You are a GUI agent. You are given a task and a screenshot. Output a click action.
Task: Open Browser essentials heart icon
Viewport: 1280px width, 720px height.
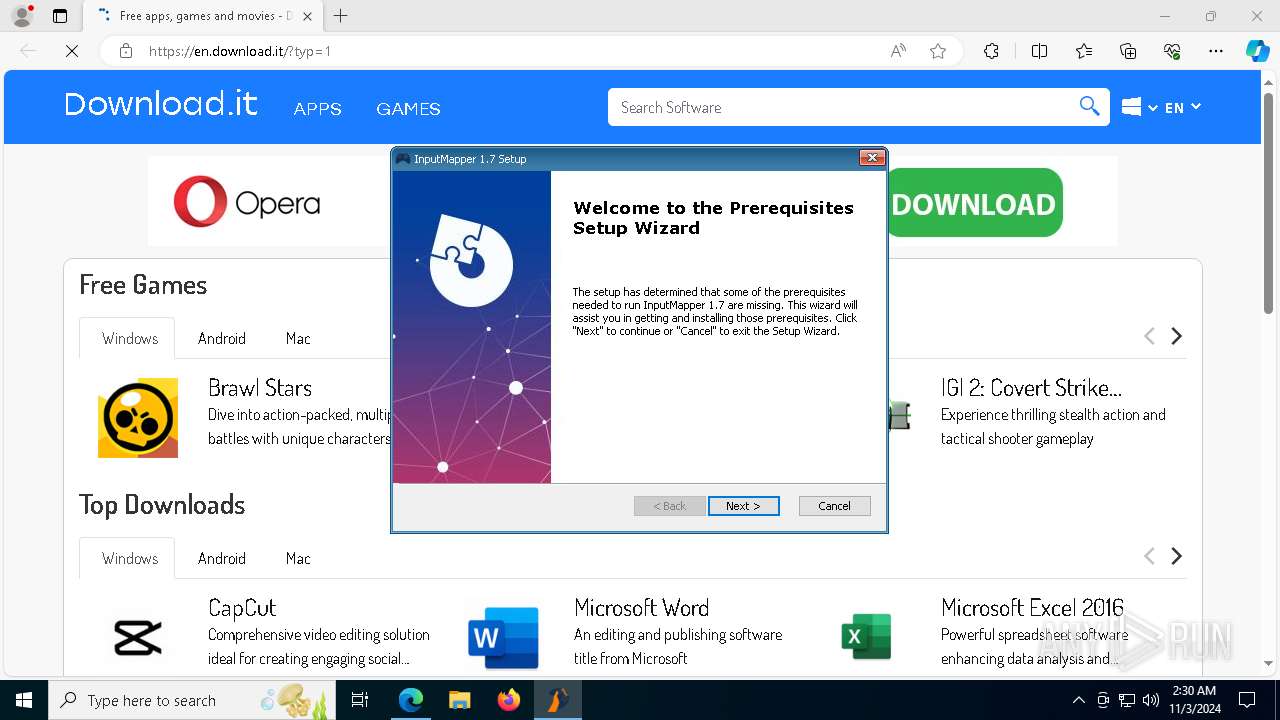click(1172, 51)
